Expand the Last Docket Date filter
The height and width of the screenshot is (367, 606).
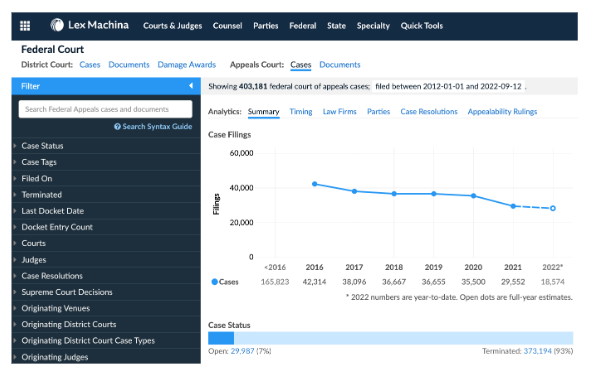tap(106, 211)
